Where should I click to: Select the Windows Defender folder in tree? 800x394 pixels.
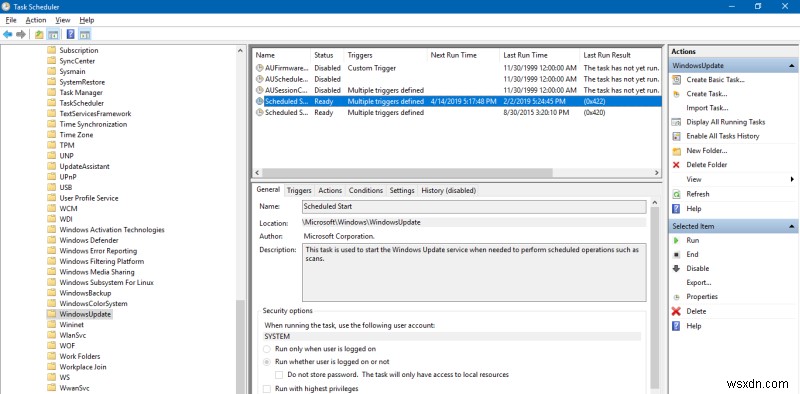[89, 240]
